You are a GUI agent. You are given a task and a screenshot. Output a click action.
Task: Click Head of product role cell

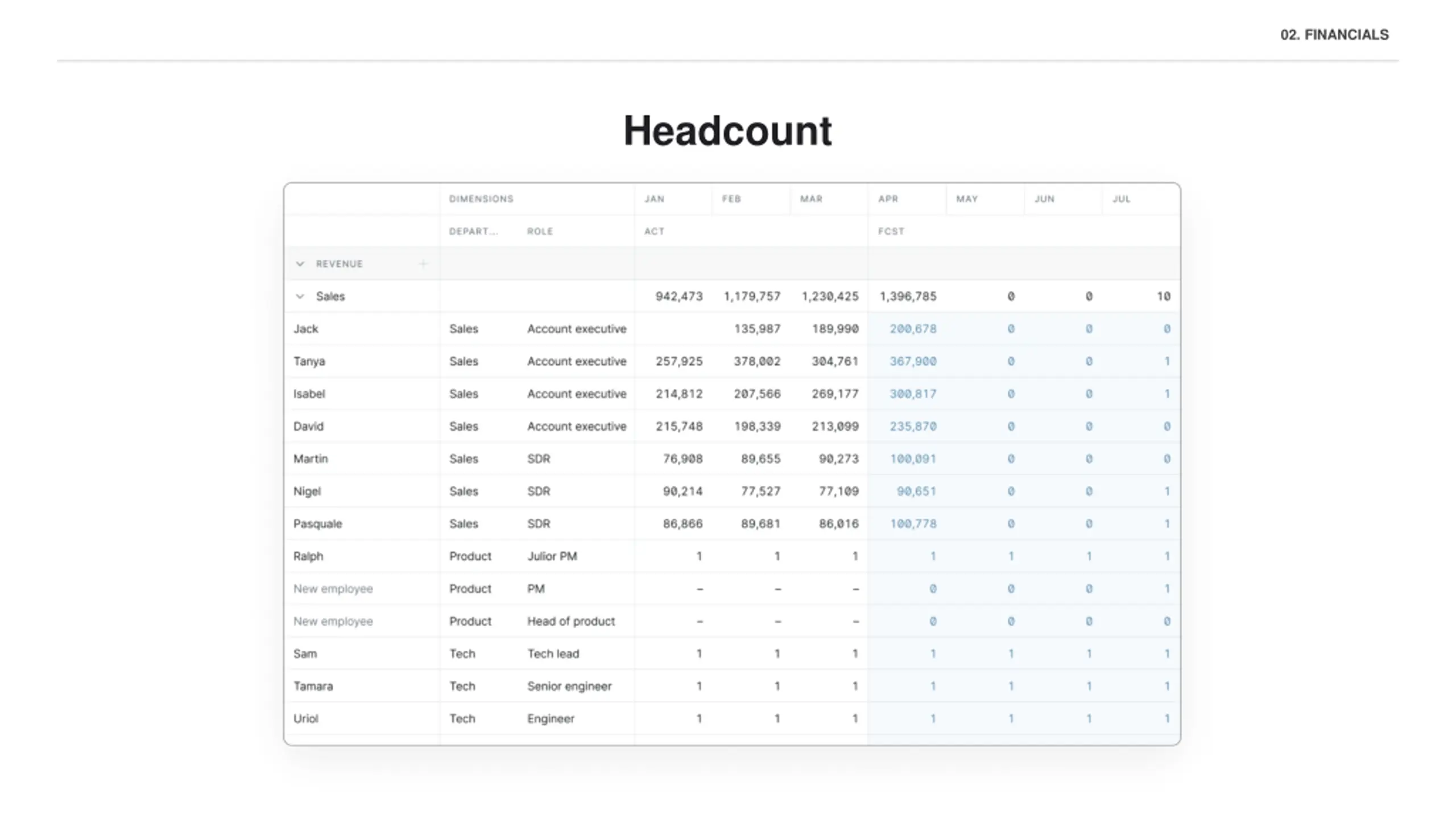(x=570, y=621)
